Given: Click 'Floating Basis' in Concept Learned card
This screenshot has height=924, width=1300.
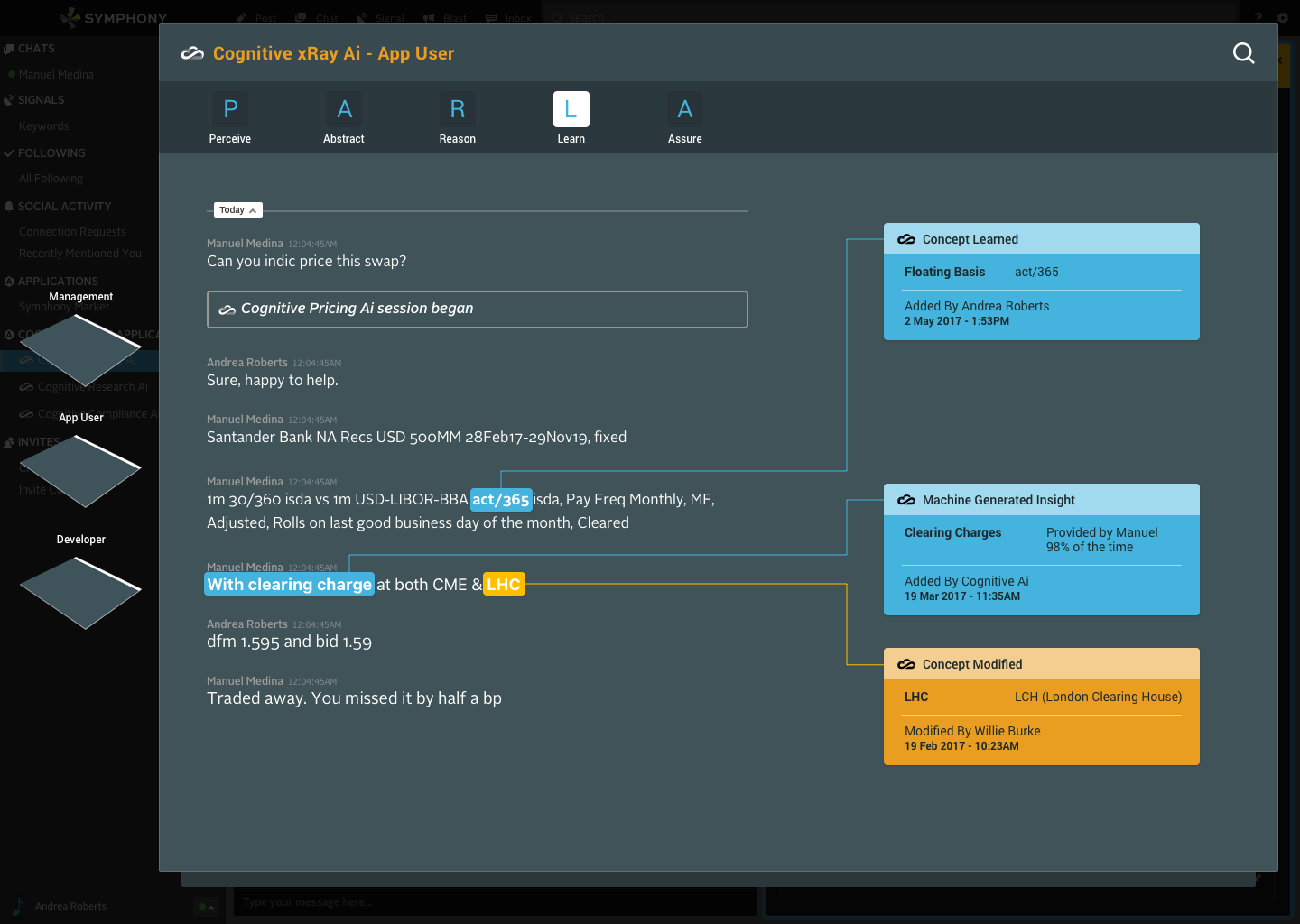Looking at the screenshot, I should tap(944, 272).
